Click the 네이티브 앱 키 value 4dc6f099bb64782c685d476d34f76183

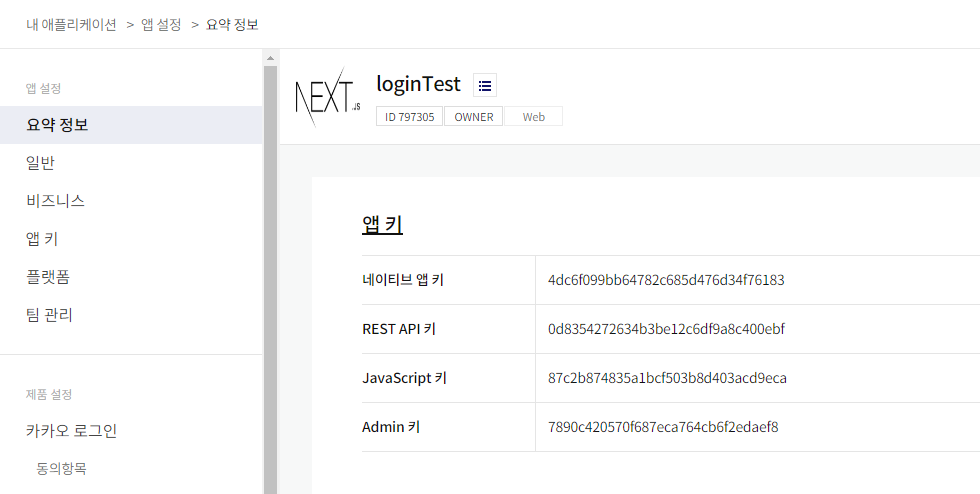[666, 280]
